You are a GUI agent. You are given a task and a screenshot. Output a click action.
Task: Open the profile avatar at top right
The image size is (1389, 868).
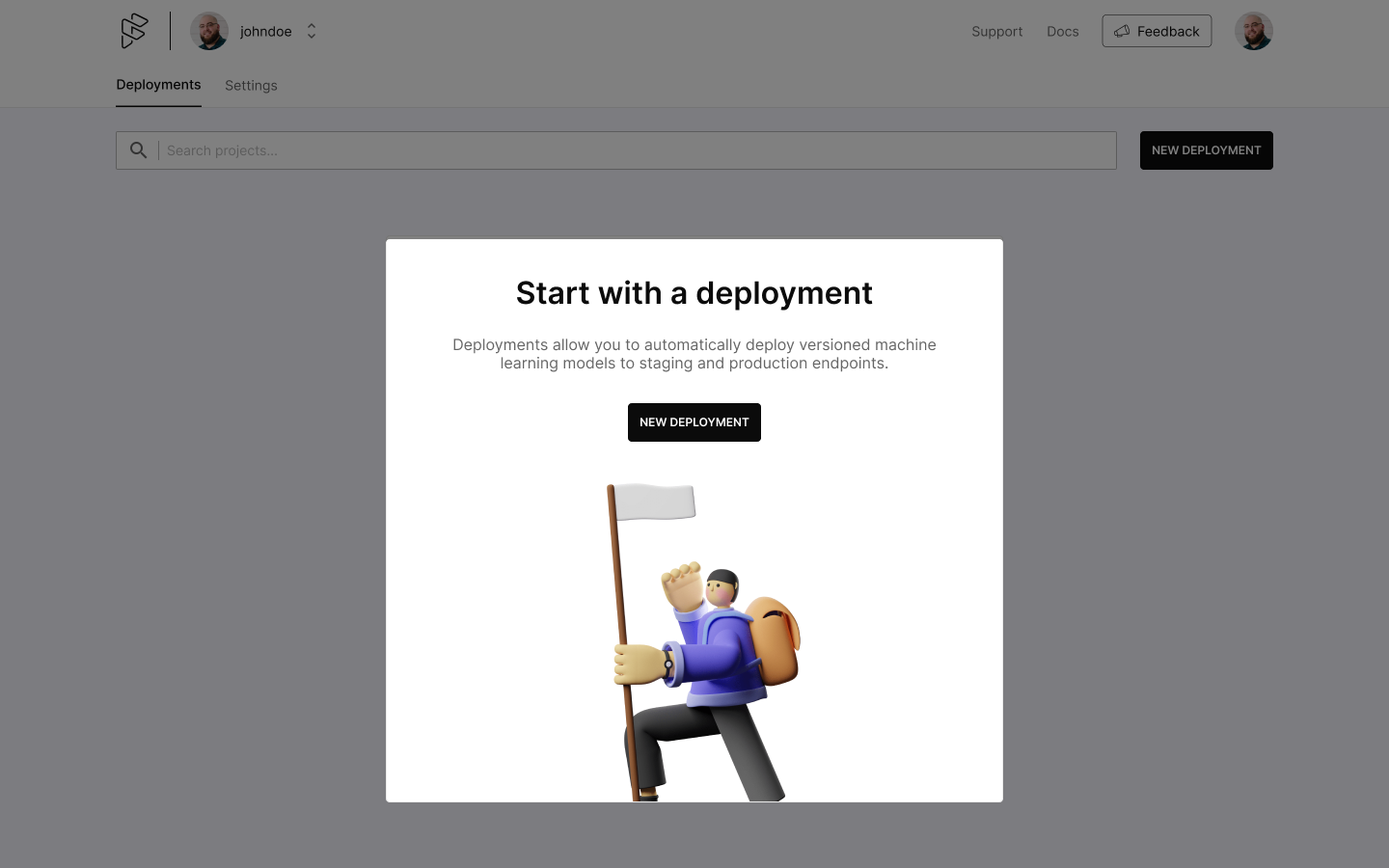[x=1253, y=31]
